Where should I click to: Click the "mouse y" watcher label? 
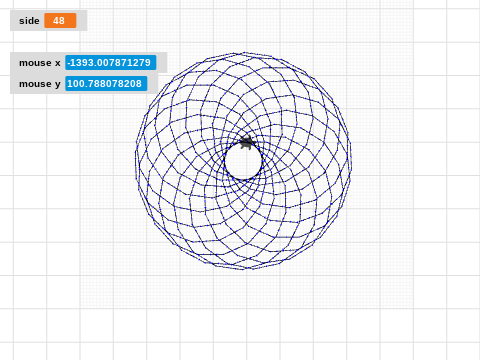40,84
